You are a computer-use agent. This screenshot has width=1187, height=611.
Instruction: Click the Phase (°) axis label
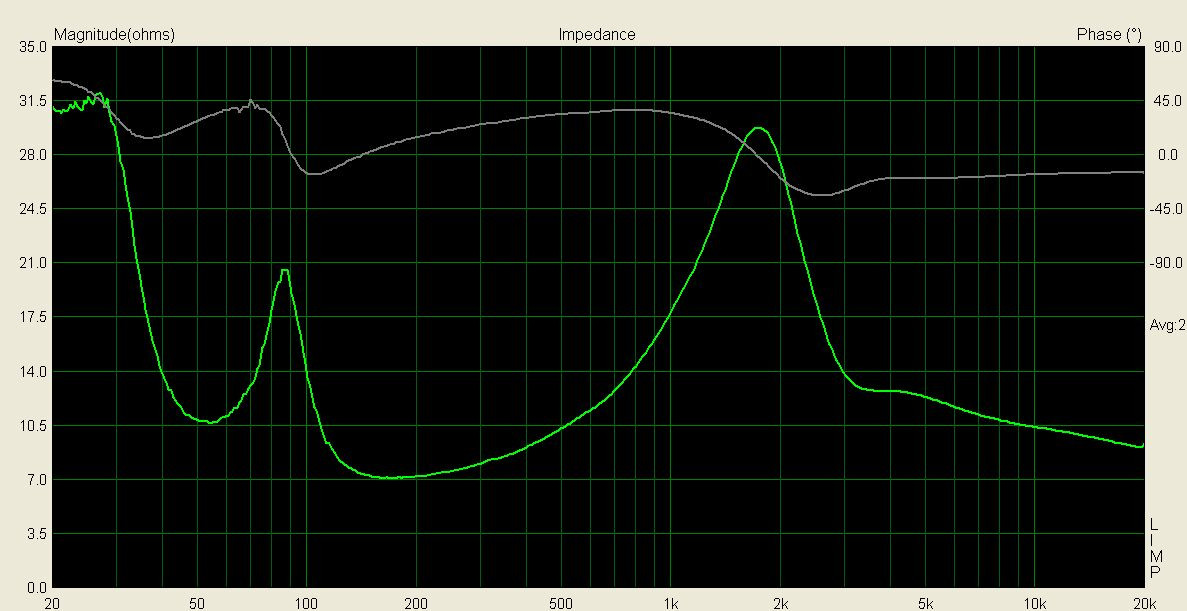click(1109, 34)
